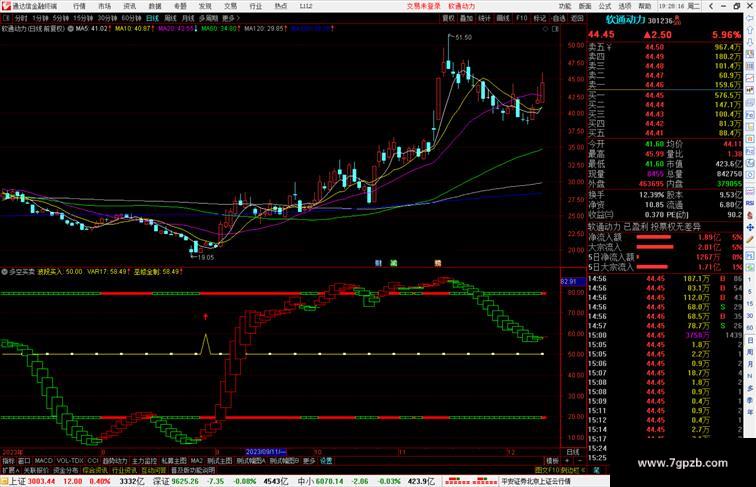Select the VOL-TDX indicator tab
Image resolution: width=756 pixels, height=487 pixels.
point(70,461)
